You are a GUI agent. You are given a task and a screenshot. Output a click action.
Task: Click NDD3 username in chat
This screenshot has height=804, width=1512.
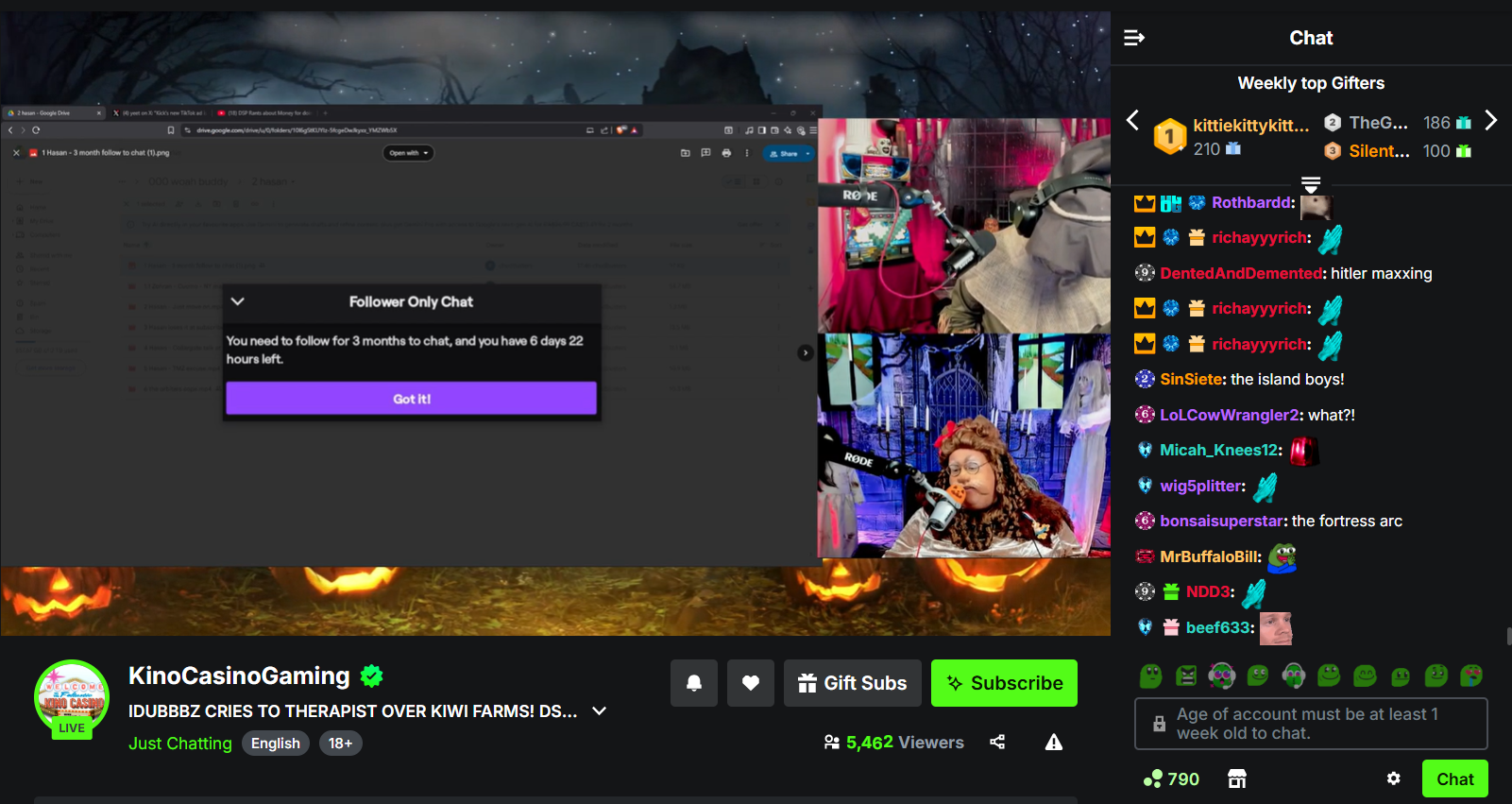[1208, 591]
